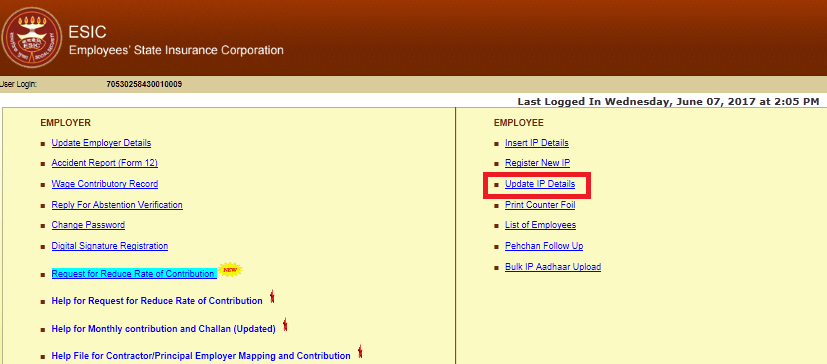Open highlighted Request for Reduce Rate of Contribution
Screen dimensions: 827x364
pyautogui.click(x=134, y=274)
